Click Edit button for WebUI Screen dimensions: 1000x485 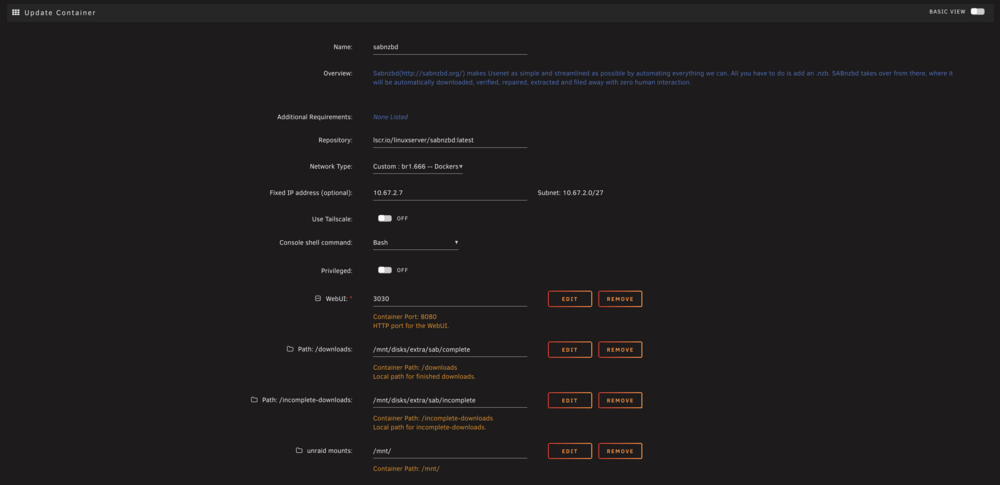click(570, 299)
